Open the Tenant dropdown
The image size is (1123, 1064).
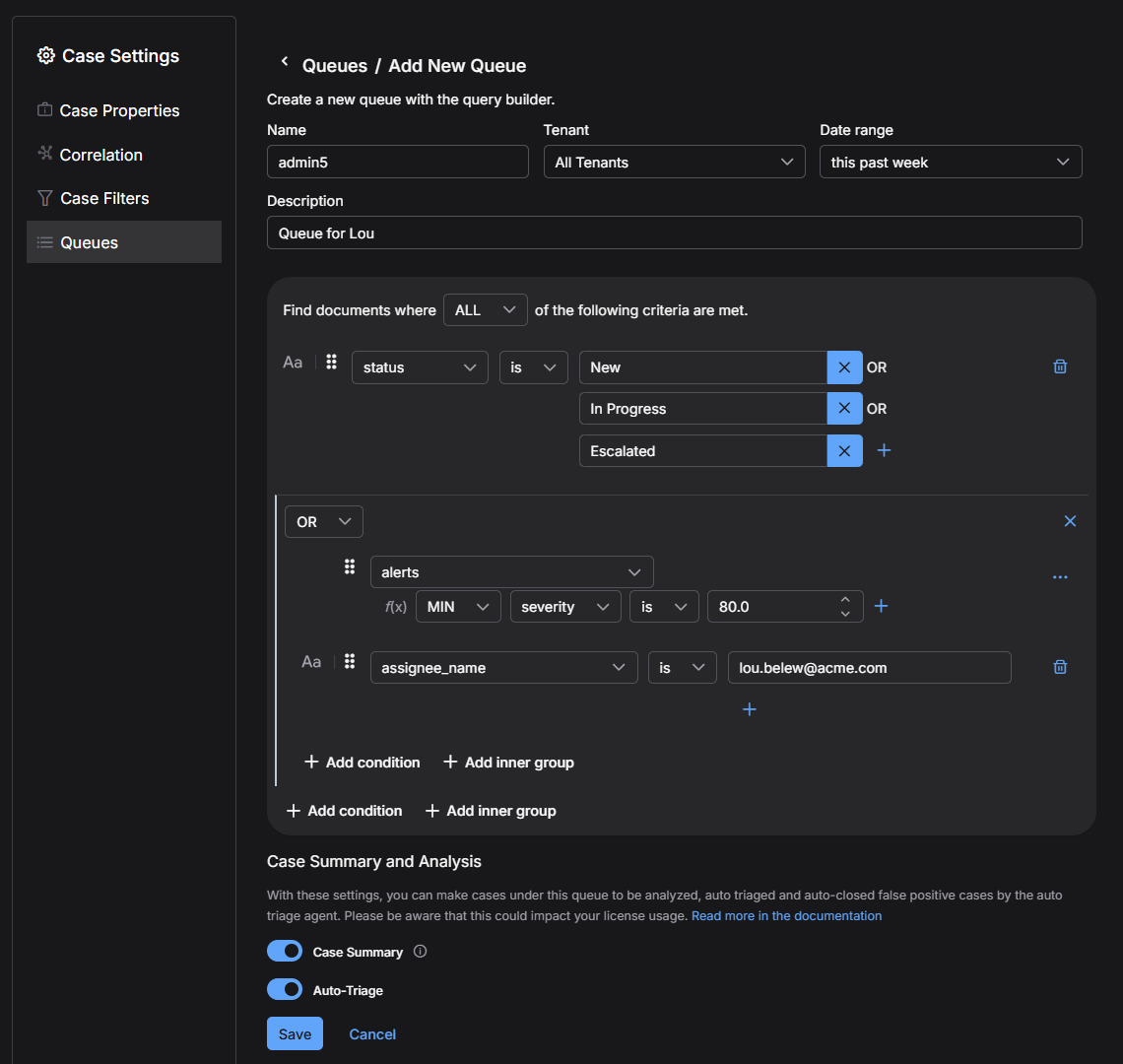coord(674,162)
